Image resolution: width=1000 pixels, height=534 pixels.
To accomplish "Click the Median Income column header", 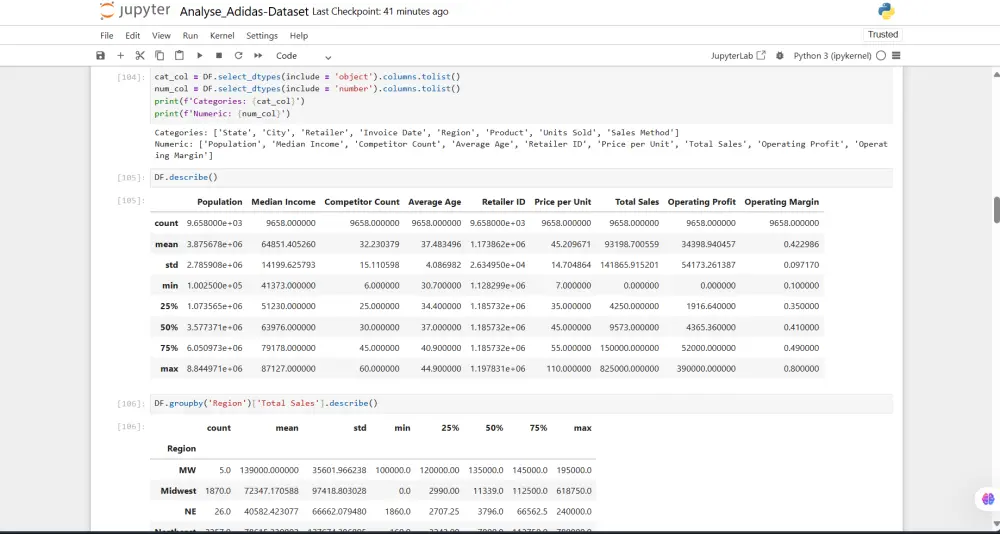I will [283, 202].
